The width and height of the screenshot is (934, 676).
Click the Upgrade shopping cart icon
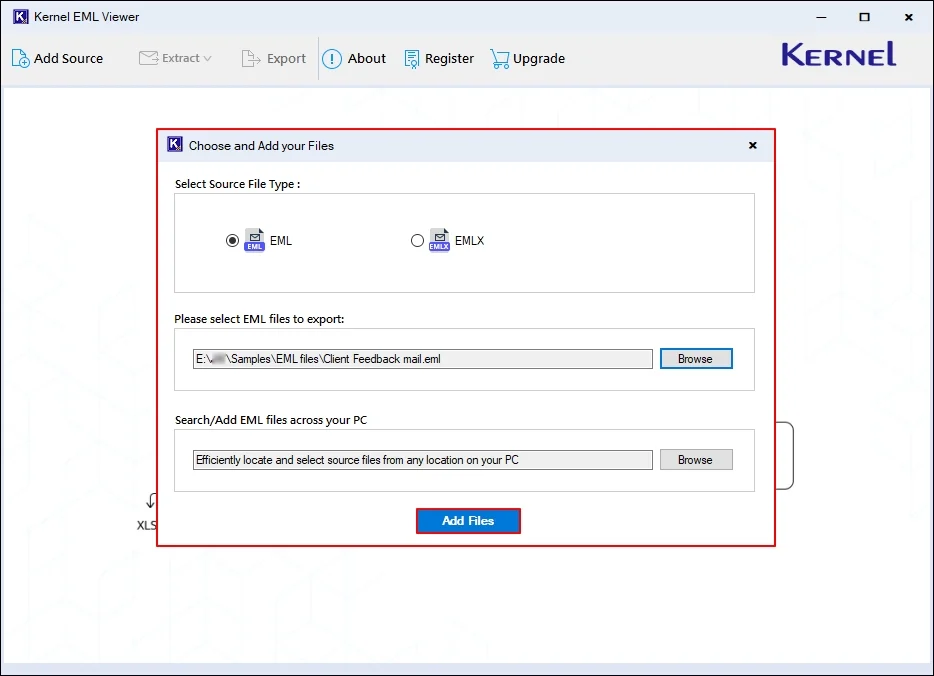click(x=499, y=59)
